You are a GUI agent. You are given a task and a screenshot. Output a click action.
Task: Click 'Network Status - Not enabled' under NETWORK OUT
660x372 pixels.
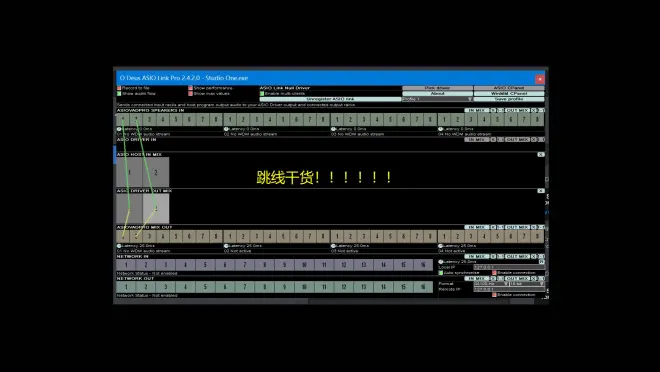pos(147,295)
